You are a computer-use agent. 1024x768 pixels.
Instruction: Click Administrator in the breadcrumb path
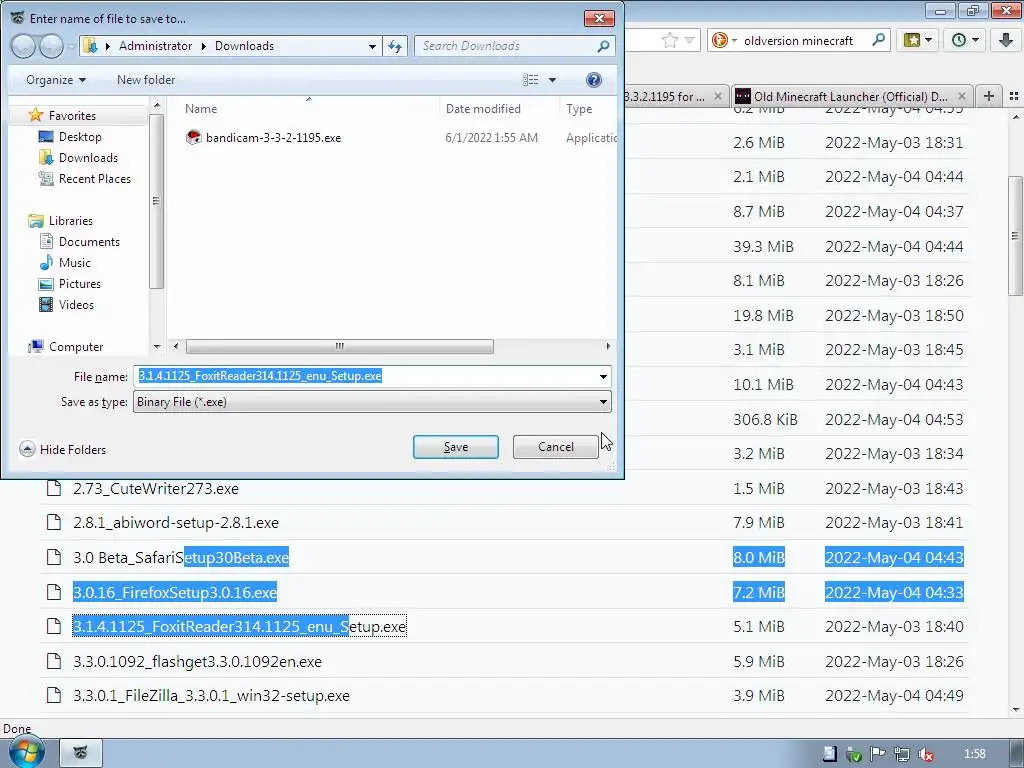pyautogui.click(x=155, y=46)
